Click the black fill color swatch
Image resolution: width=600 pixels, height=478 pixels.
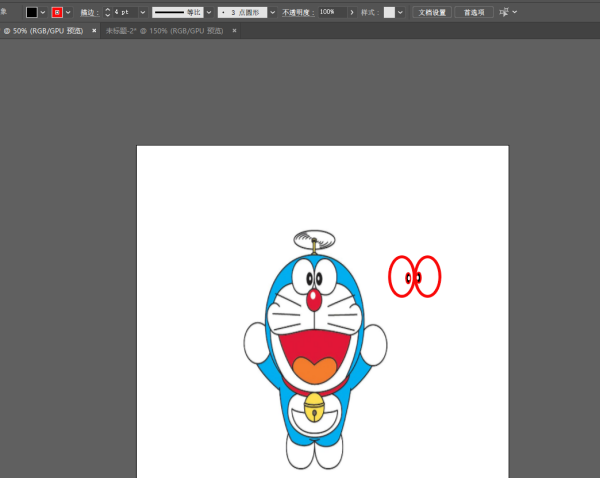pyautogui.click(x=32, y=12)
